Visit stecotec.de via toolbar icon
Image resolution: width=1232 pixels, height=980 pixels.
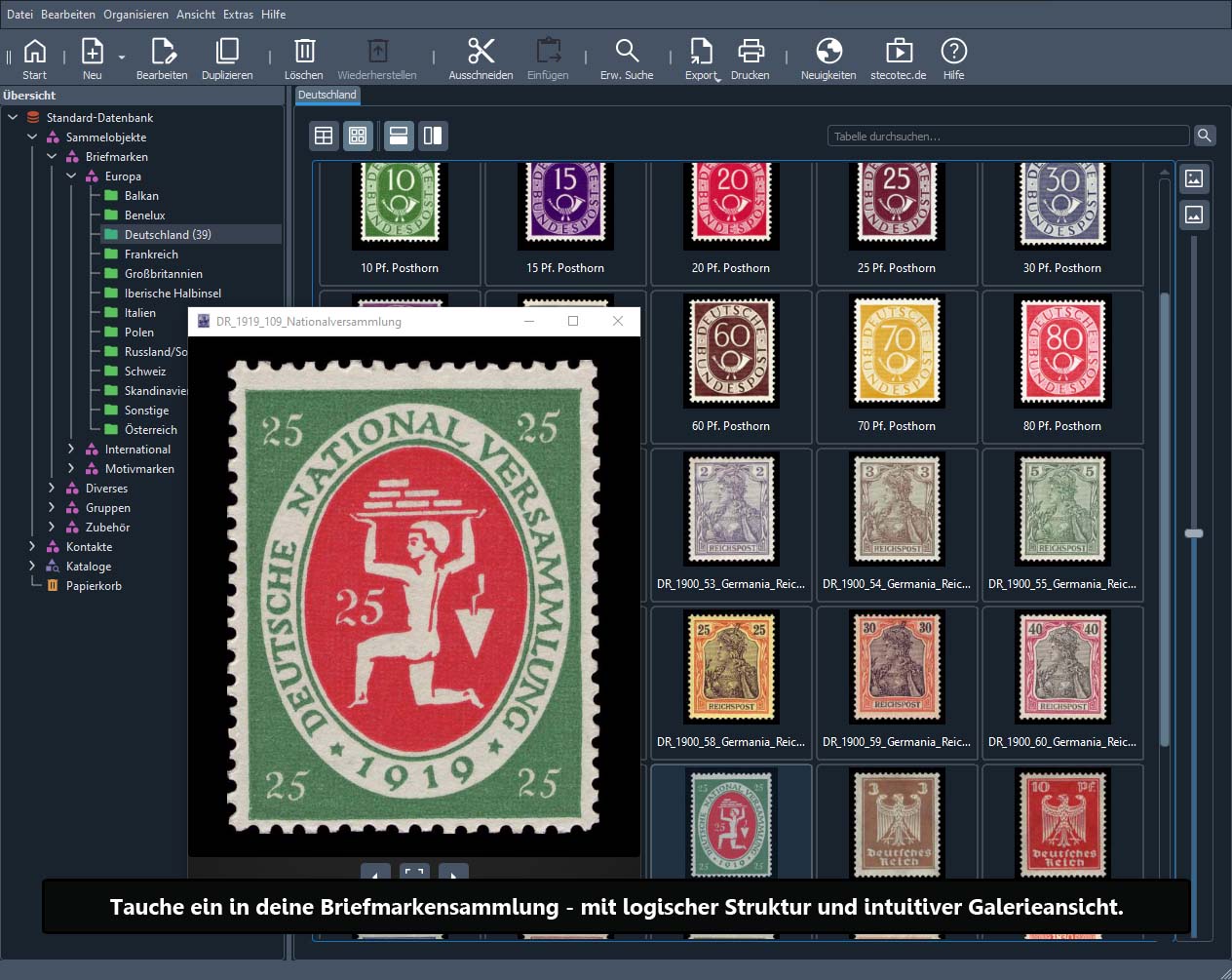click(899, 59)
